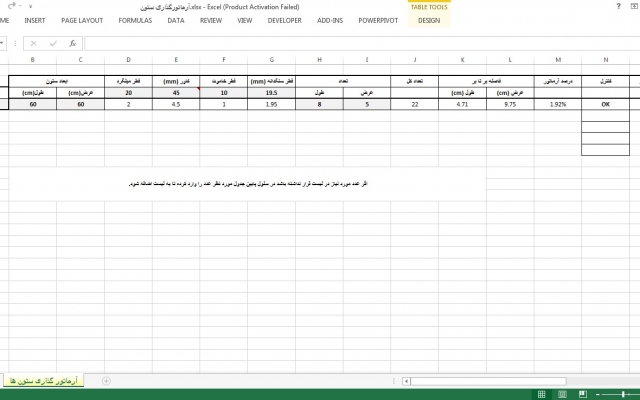Select cell showing 1.92%

click(x=558, y=104)
